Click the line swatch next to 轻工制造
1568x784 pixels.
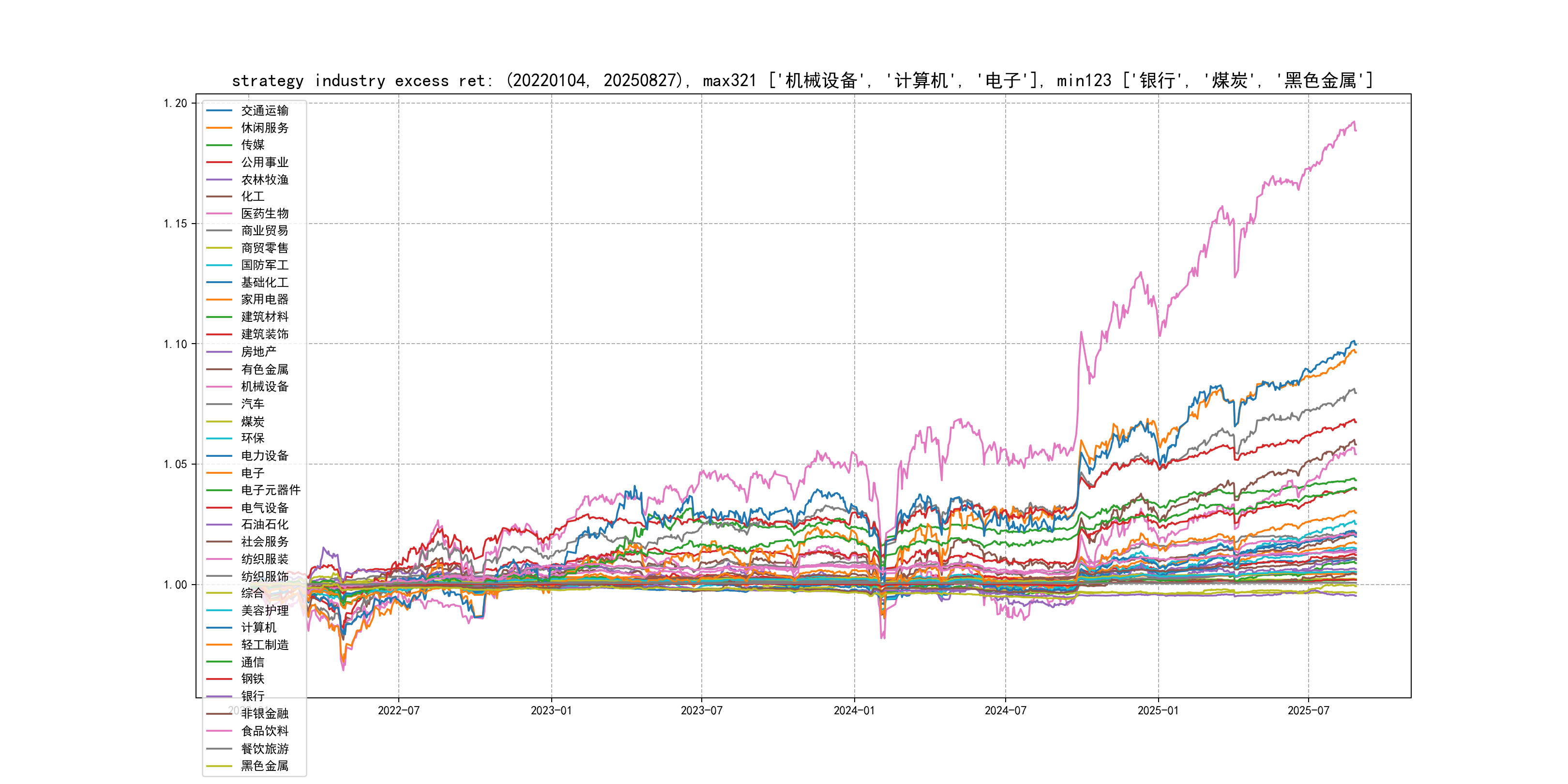219,645
